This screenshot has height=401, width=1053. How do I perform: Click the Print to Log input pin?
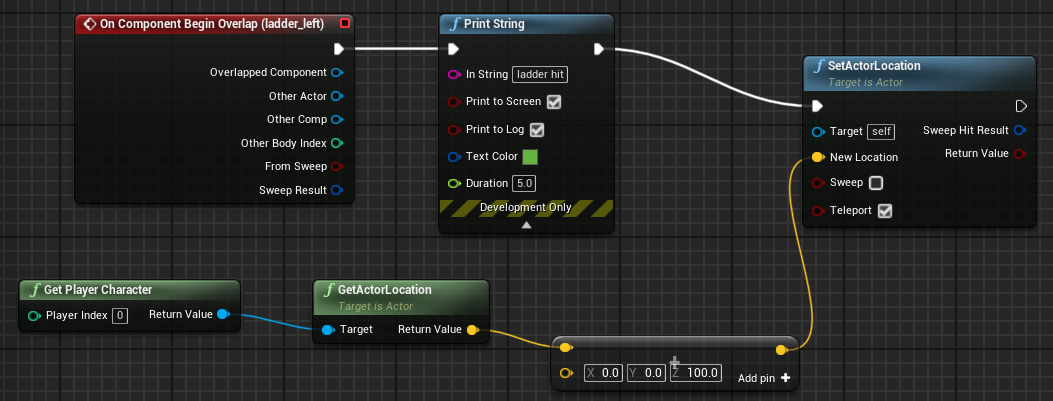453,130
